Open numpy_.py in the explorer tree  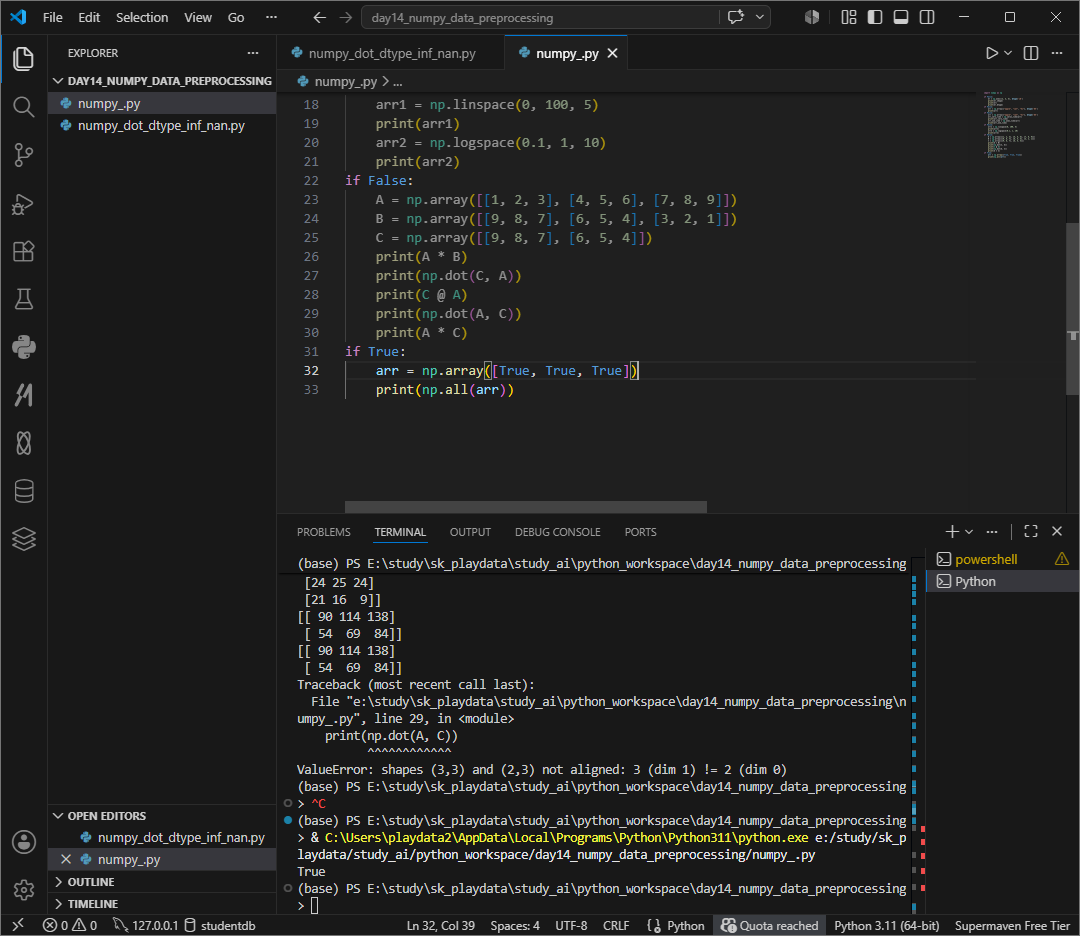click(163, 103)
